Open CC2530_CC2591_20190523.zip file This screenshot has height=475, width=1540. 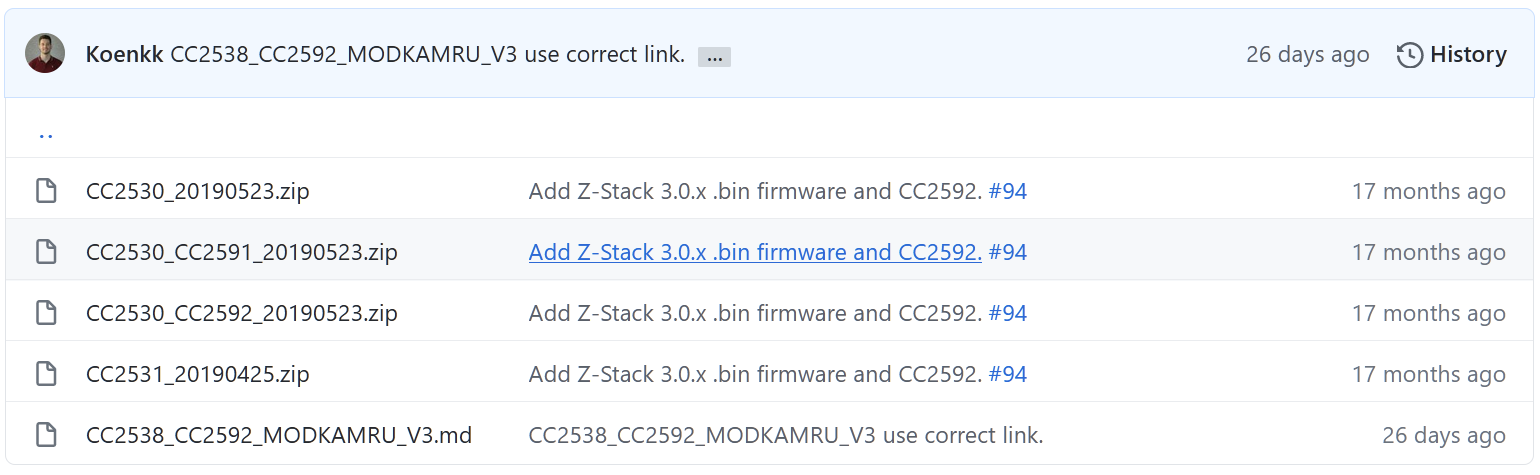click(x=242, y=252)
